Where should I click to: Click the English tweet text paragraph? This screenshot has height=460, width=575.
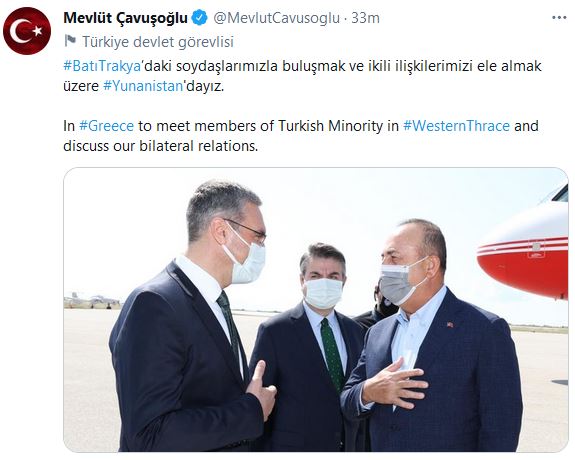coord(301,136)
